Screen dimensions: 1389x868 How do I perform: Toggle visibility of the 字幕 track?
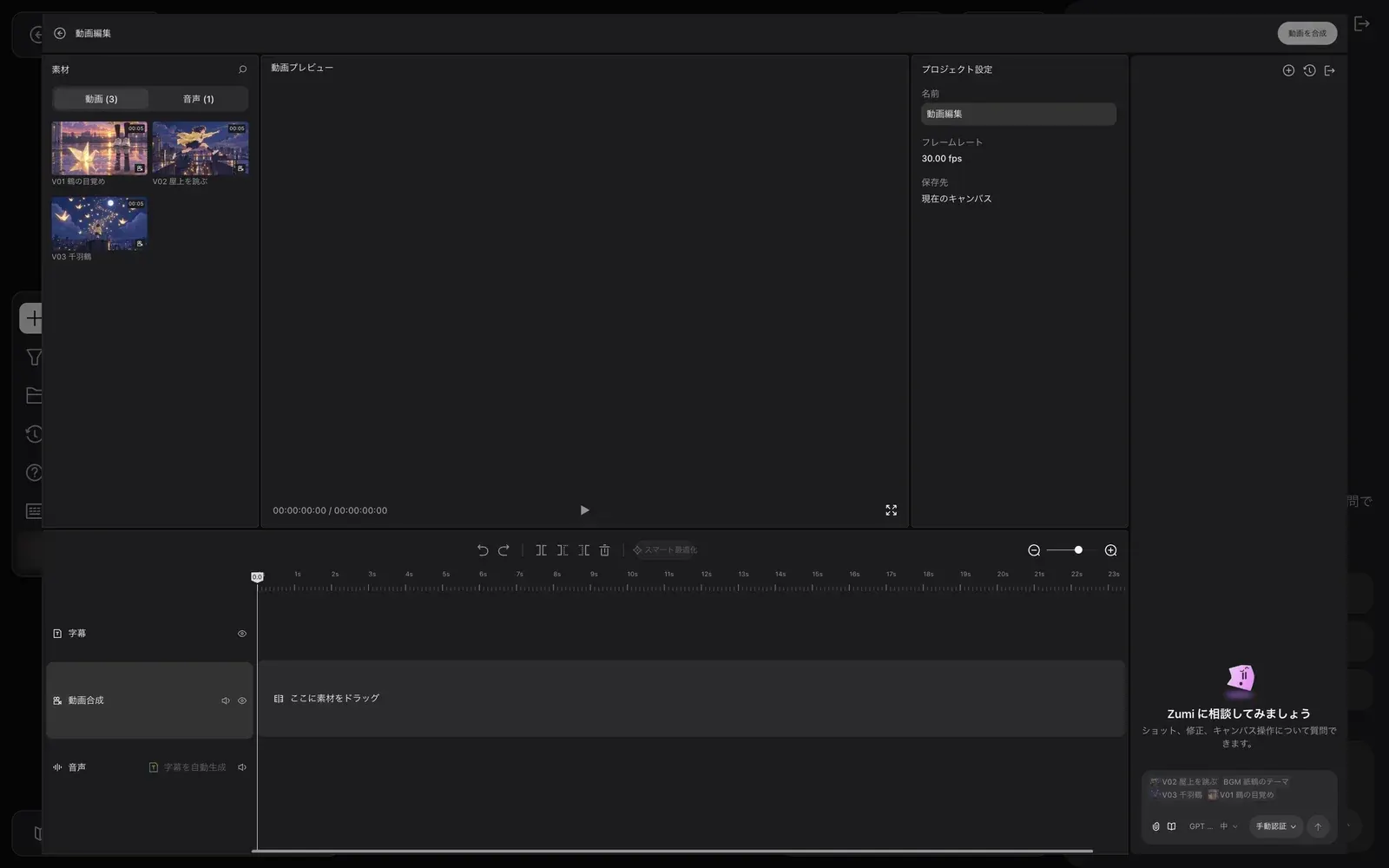click(242, 634)
